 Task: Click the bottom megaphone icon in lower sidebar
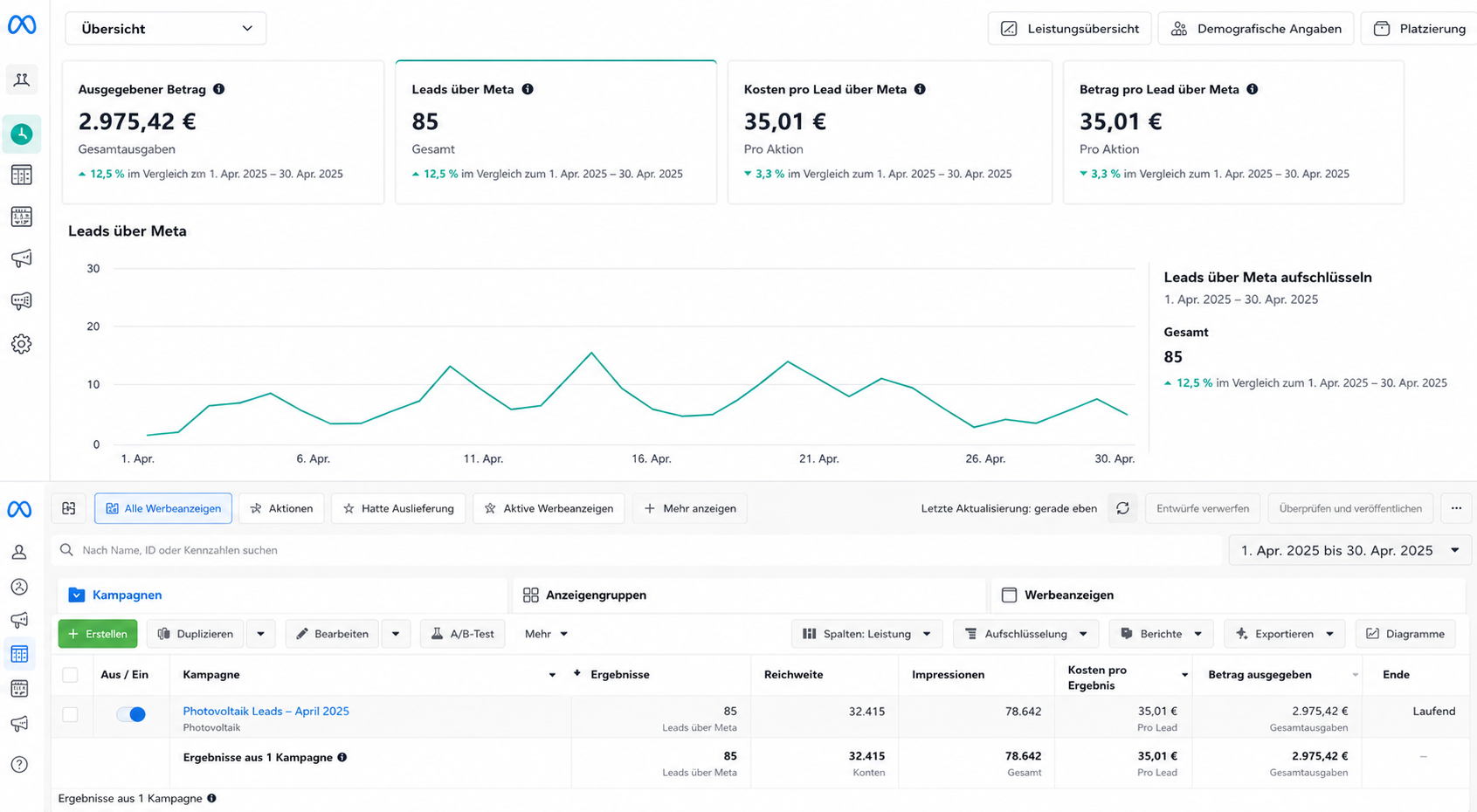pos(19,724)
